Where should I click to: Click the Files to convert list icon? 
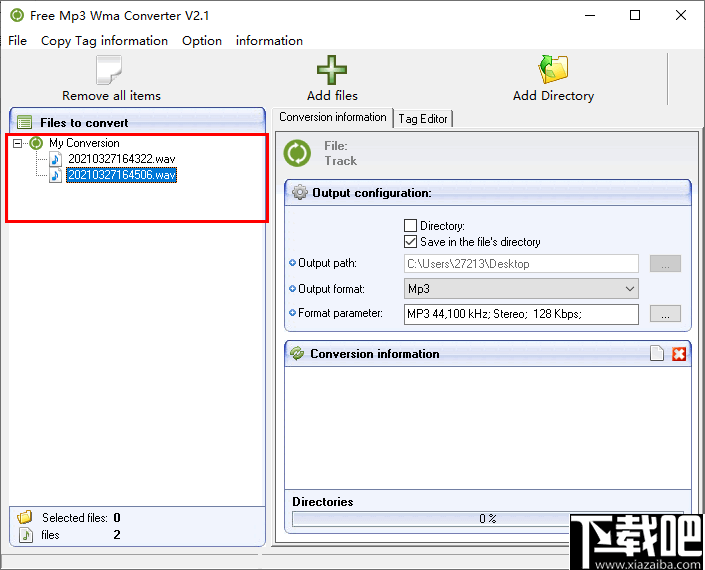tap(24, 122)
